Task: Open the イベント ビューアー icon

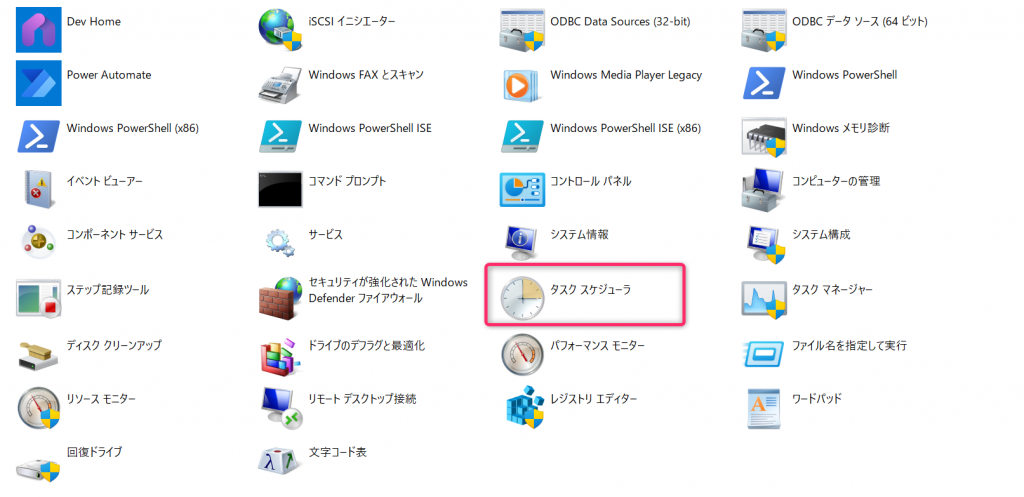Action: [39, 190]
